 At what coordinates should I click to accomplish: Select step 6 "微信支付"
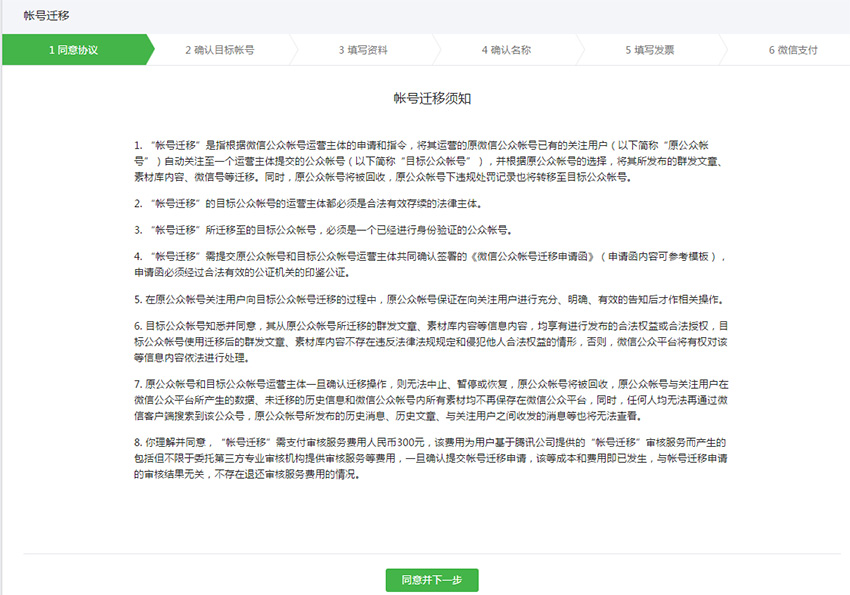click(x=792, y=49)
